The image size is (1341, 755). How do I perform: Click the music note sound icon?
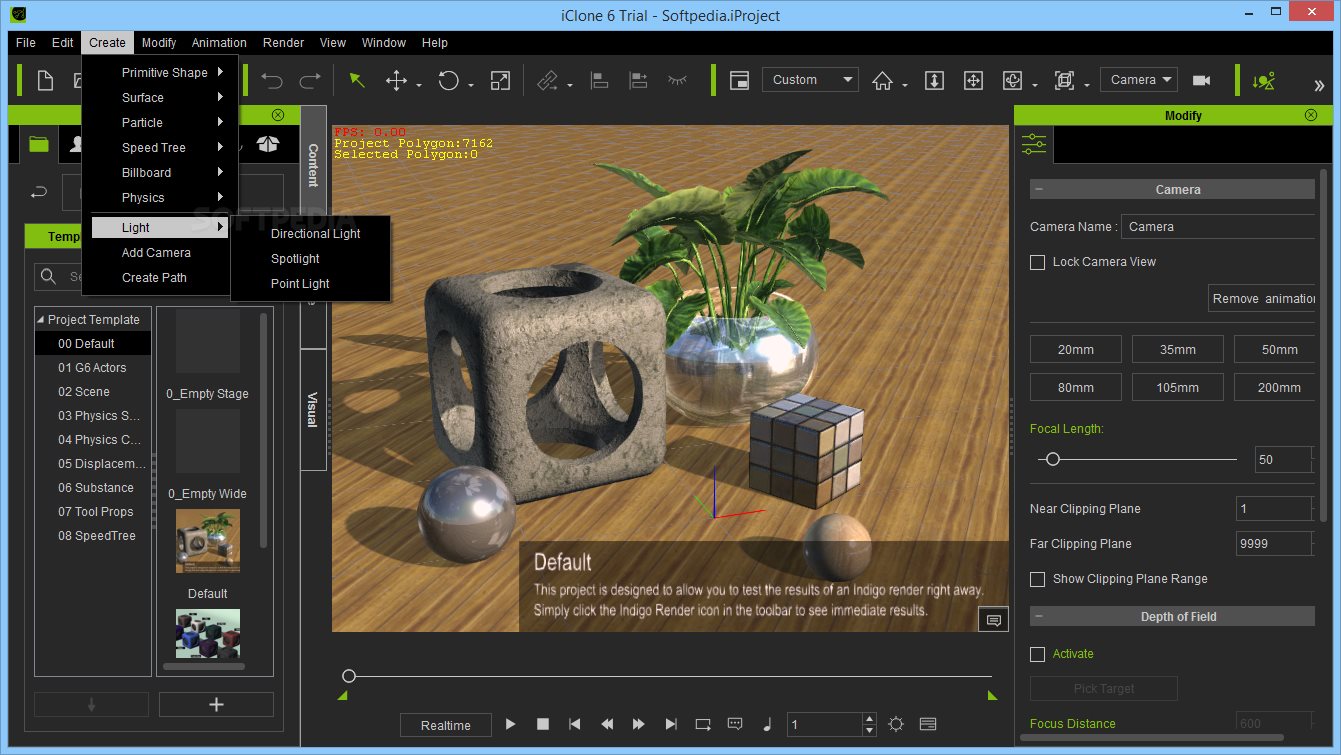[x=768, y=724]
